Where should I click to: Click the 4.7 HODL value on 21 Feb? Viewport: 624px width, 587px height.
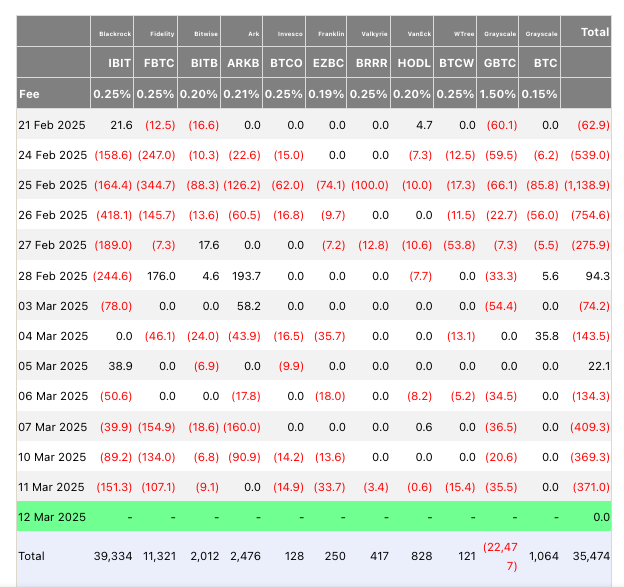(x=424, y=125)
